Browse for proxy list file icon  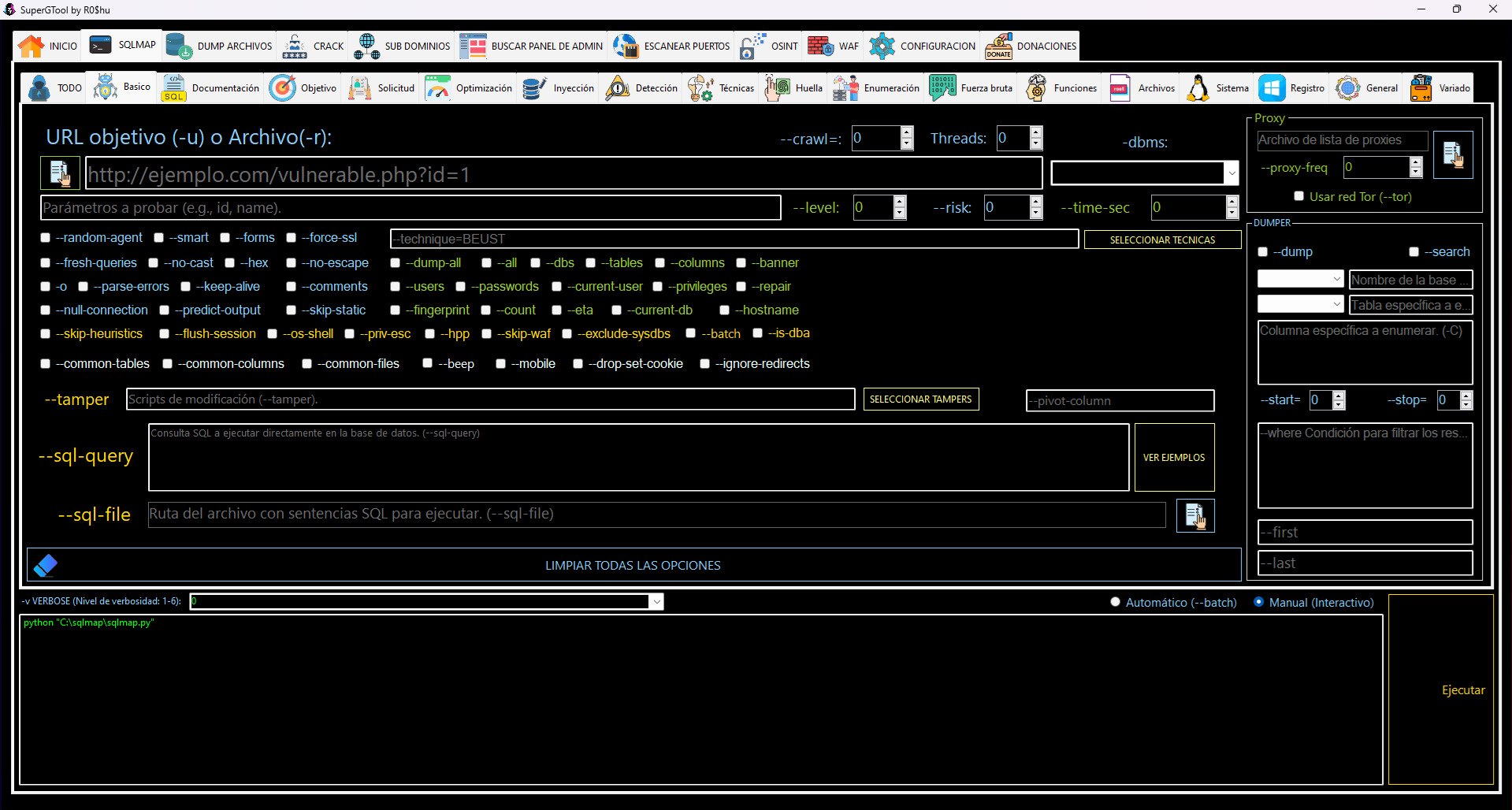click(x=1453, y=154)
